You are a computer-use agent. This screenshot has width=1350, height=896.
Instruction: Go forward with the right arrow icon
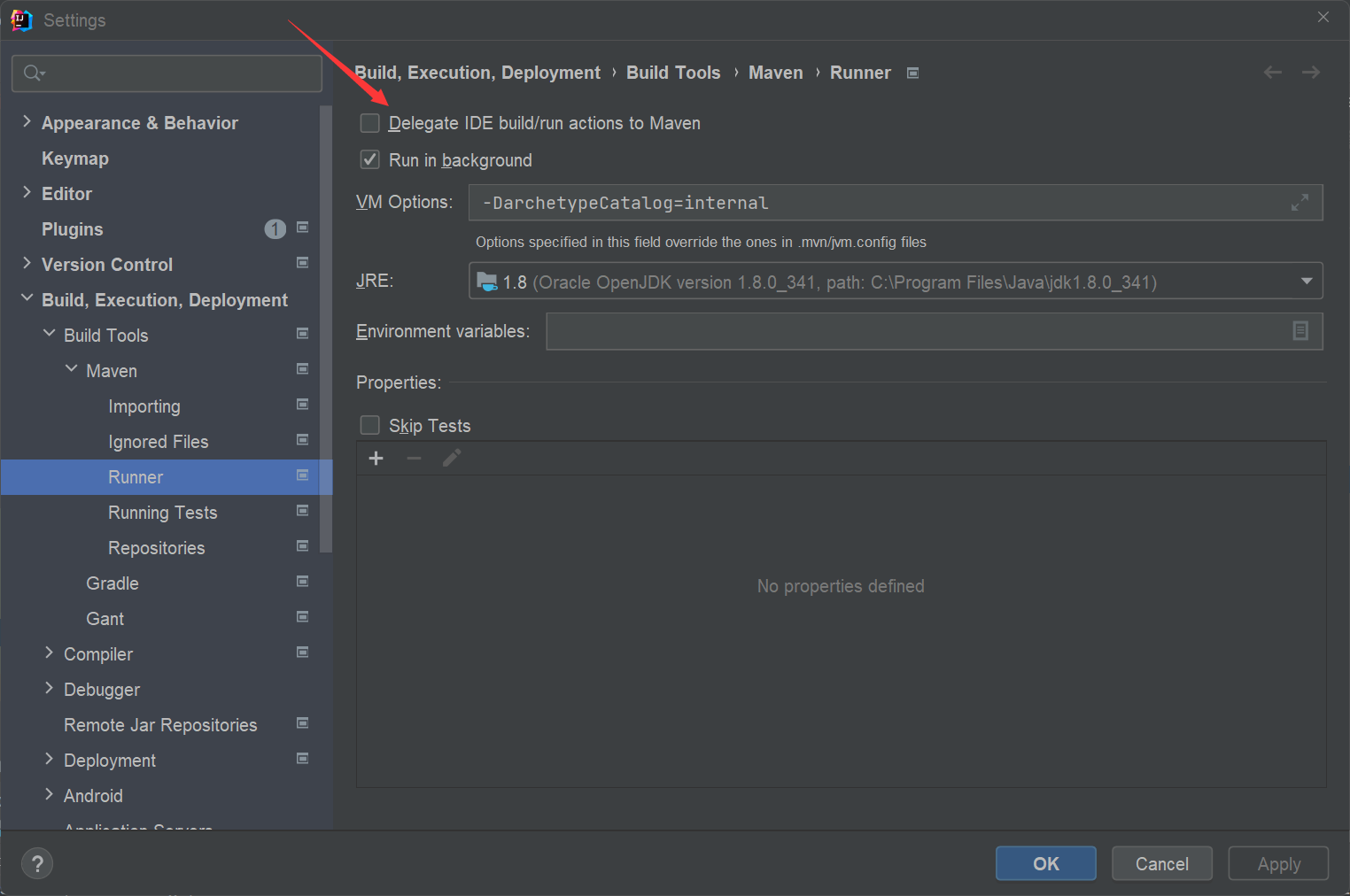(1311, 73)
